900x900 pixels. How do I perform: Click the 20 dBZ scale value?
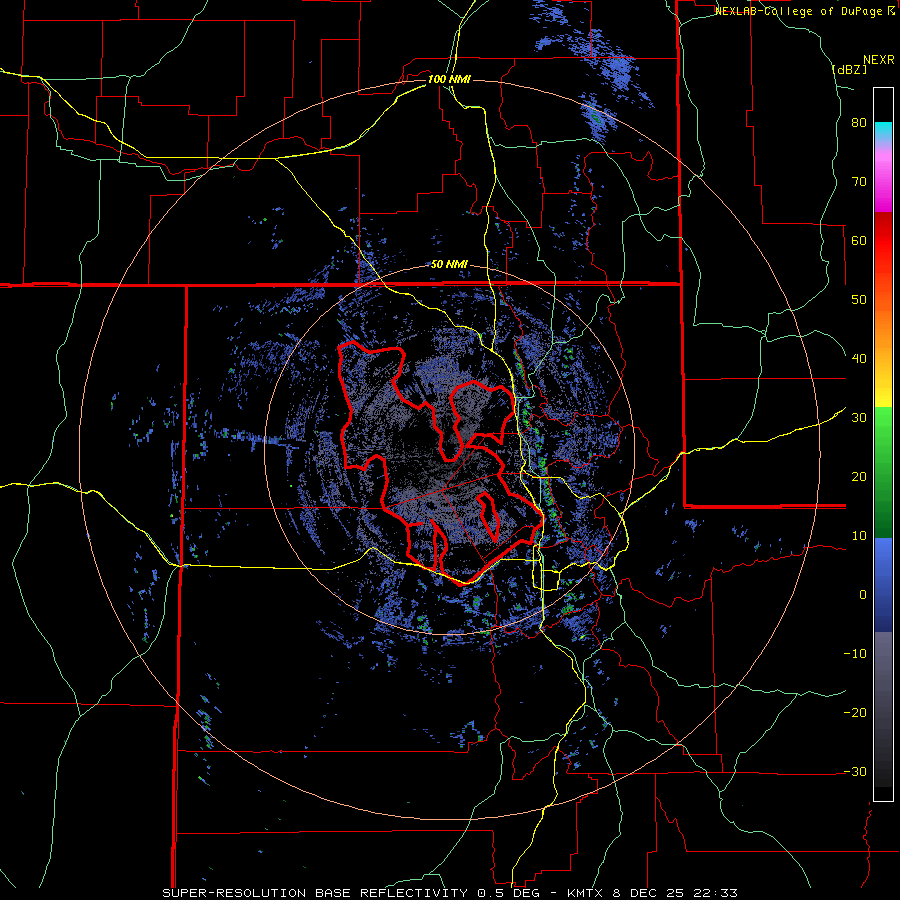click(x=859, y=477)
